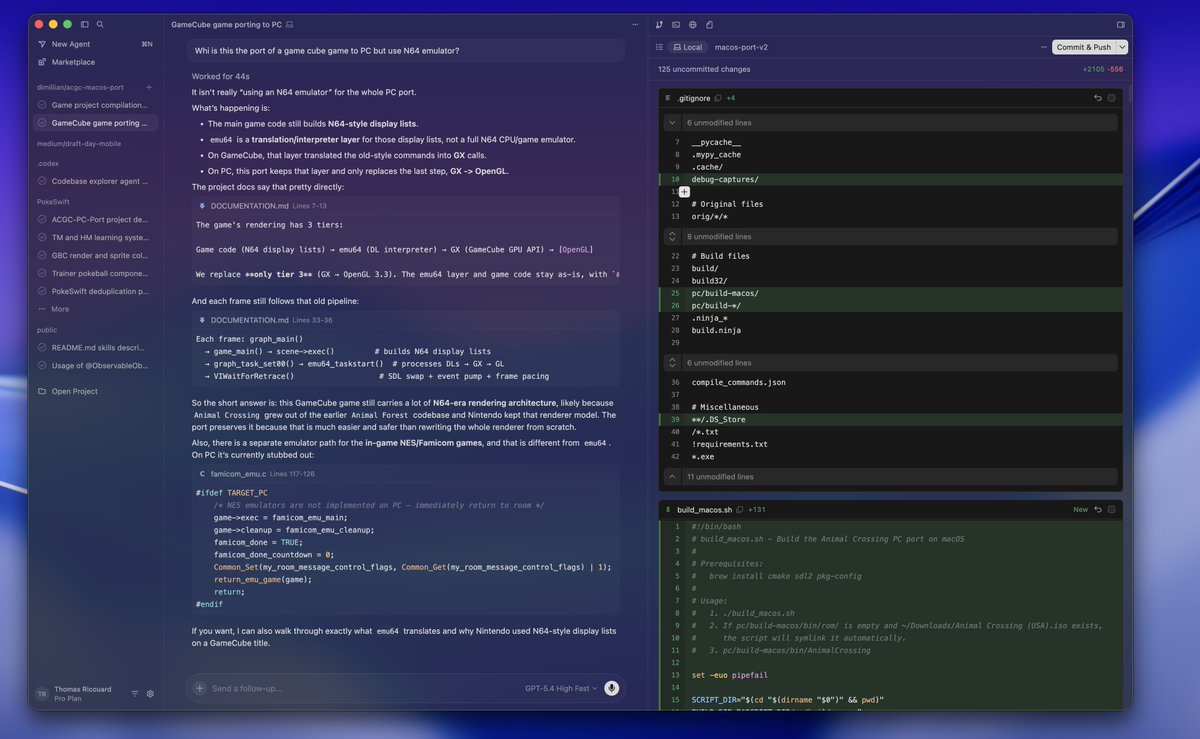Image resolution: width=1200 pixels, height=739 pixels.
Task: Toggle .gitignore stage checkbox
Action: pos(1111,98)
